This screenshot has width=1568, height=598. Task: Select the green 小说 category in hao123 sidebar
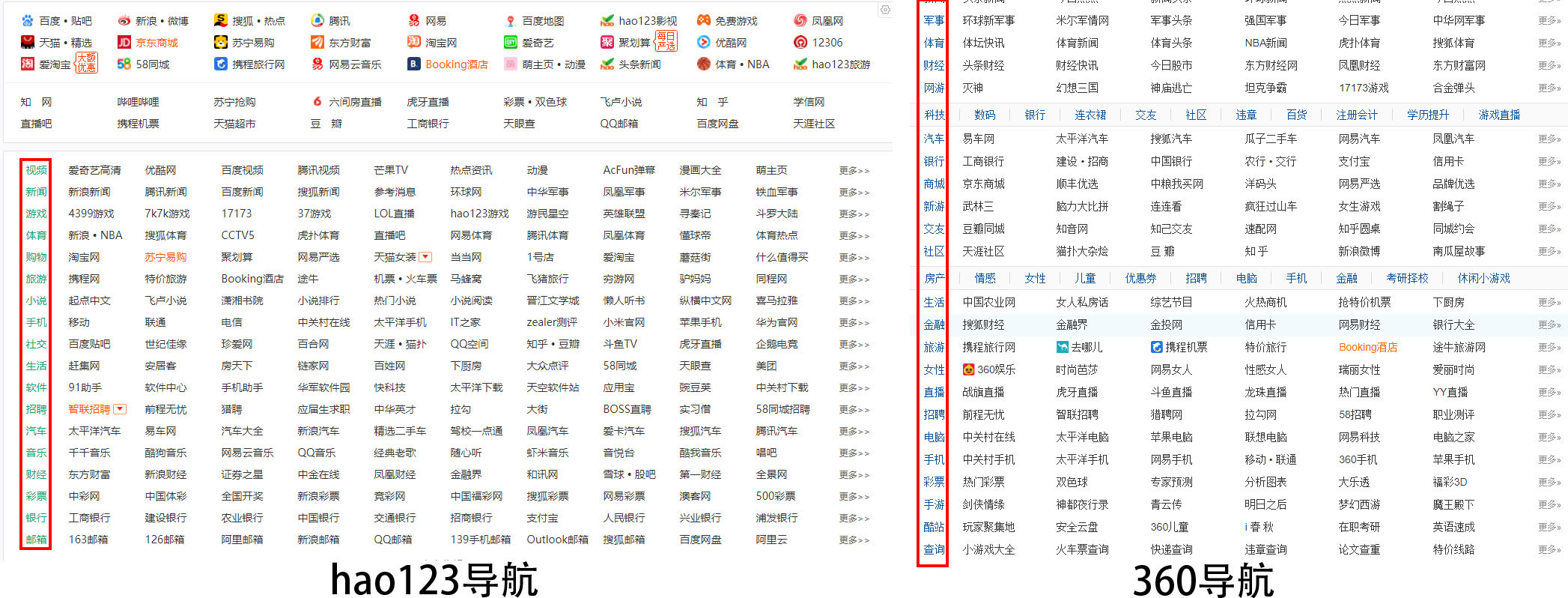click(36, 300)
